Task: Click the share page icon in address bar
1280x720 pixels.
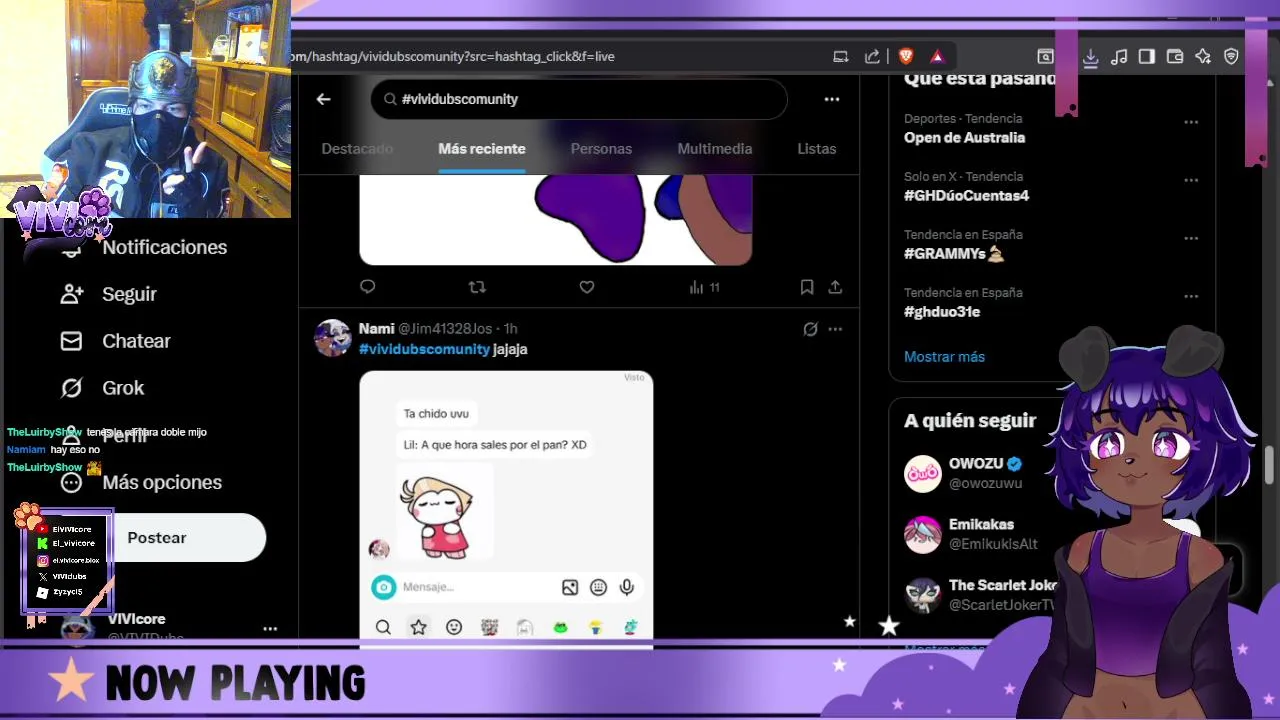Action: 872,56
